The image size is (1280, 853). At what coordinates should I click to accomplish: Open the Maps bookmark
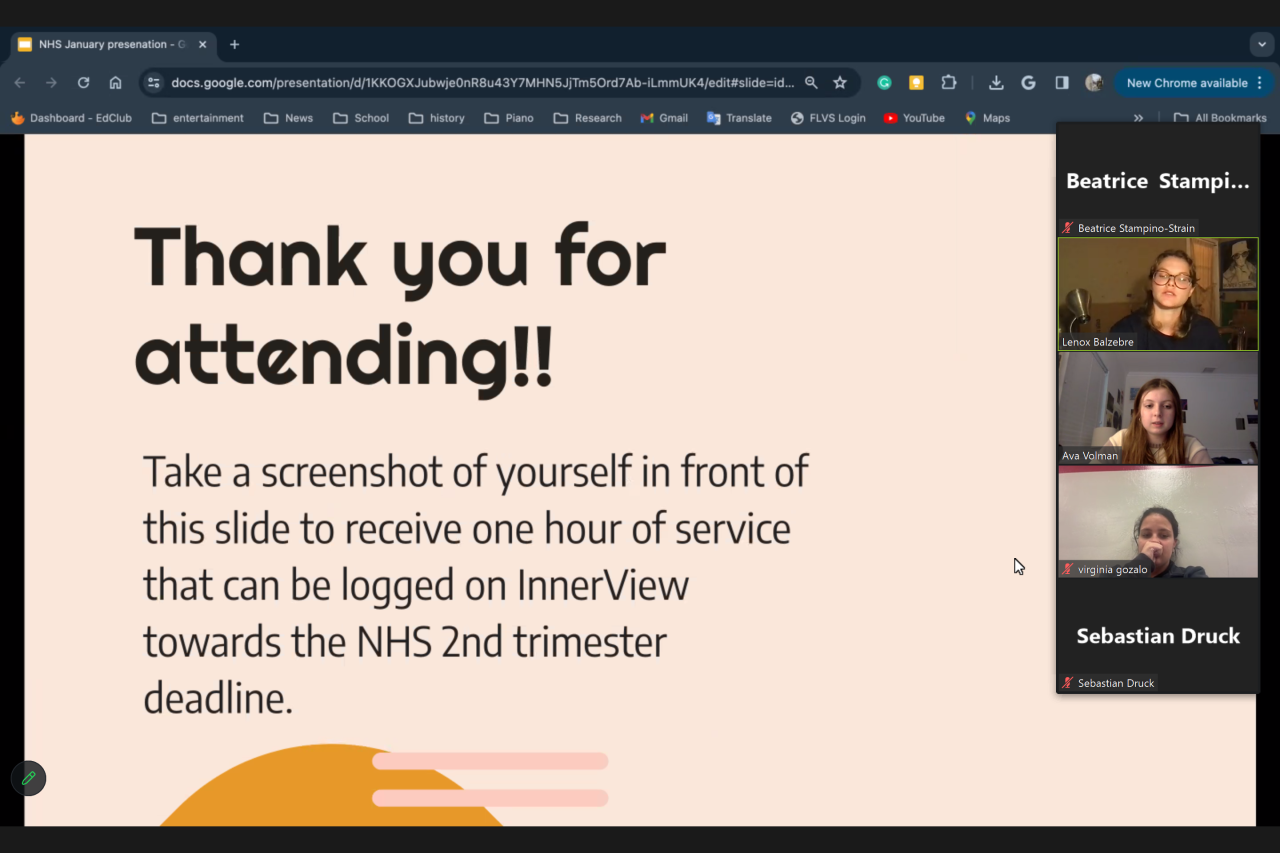987,118
